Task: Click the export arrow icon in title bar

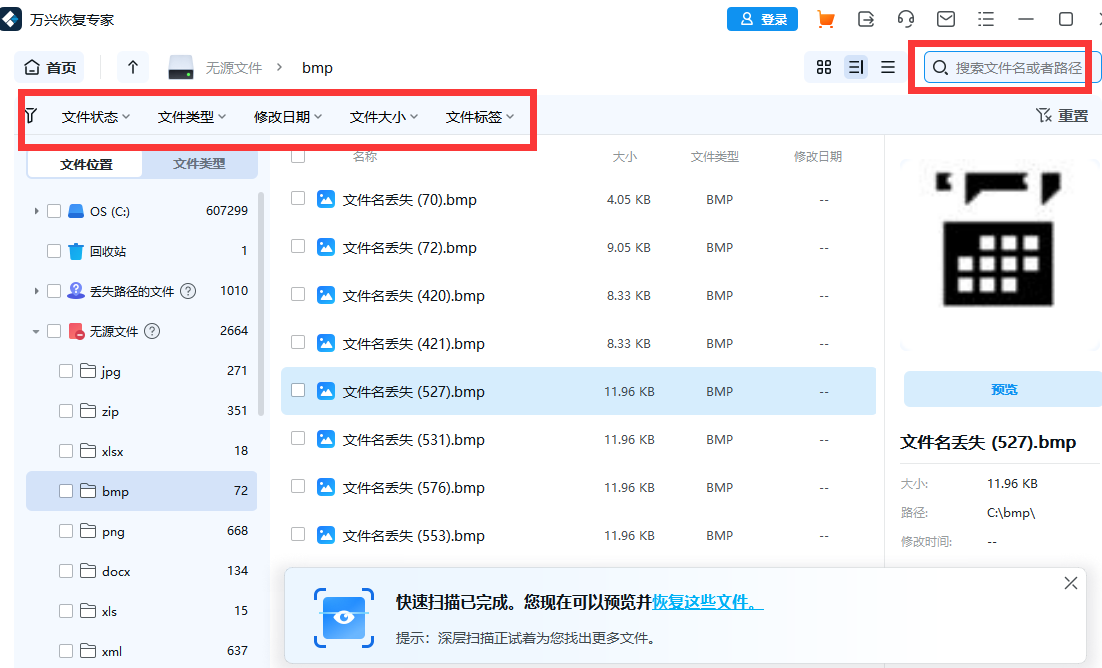Action: pyautogui.click(x=866, y=18)
